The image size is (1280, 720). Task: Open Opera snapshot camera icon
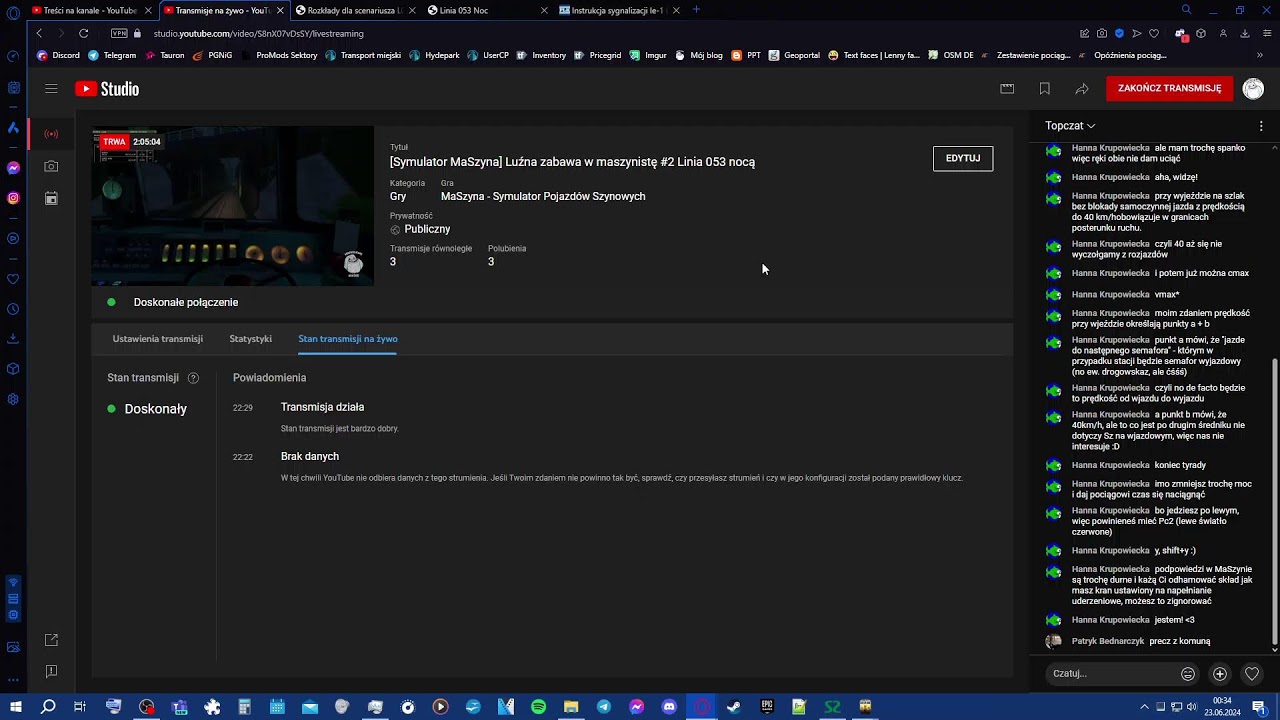(1102, 33)
